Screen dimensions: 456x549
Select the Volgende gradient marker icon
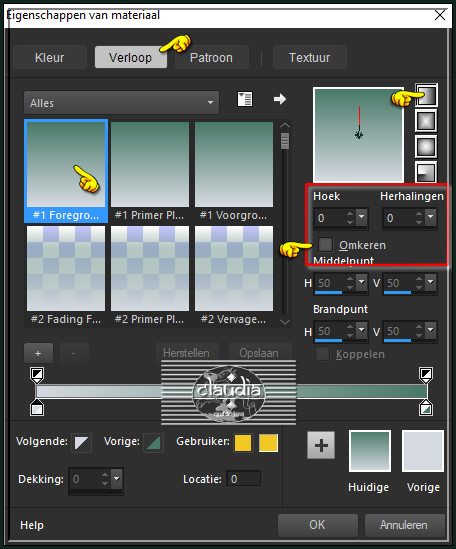[x=81, y=443]
